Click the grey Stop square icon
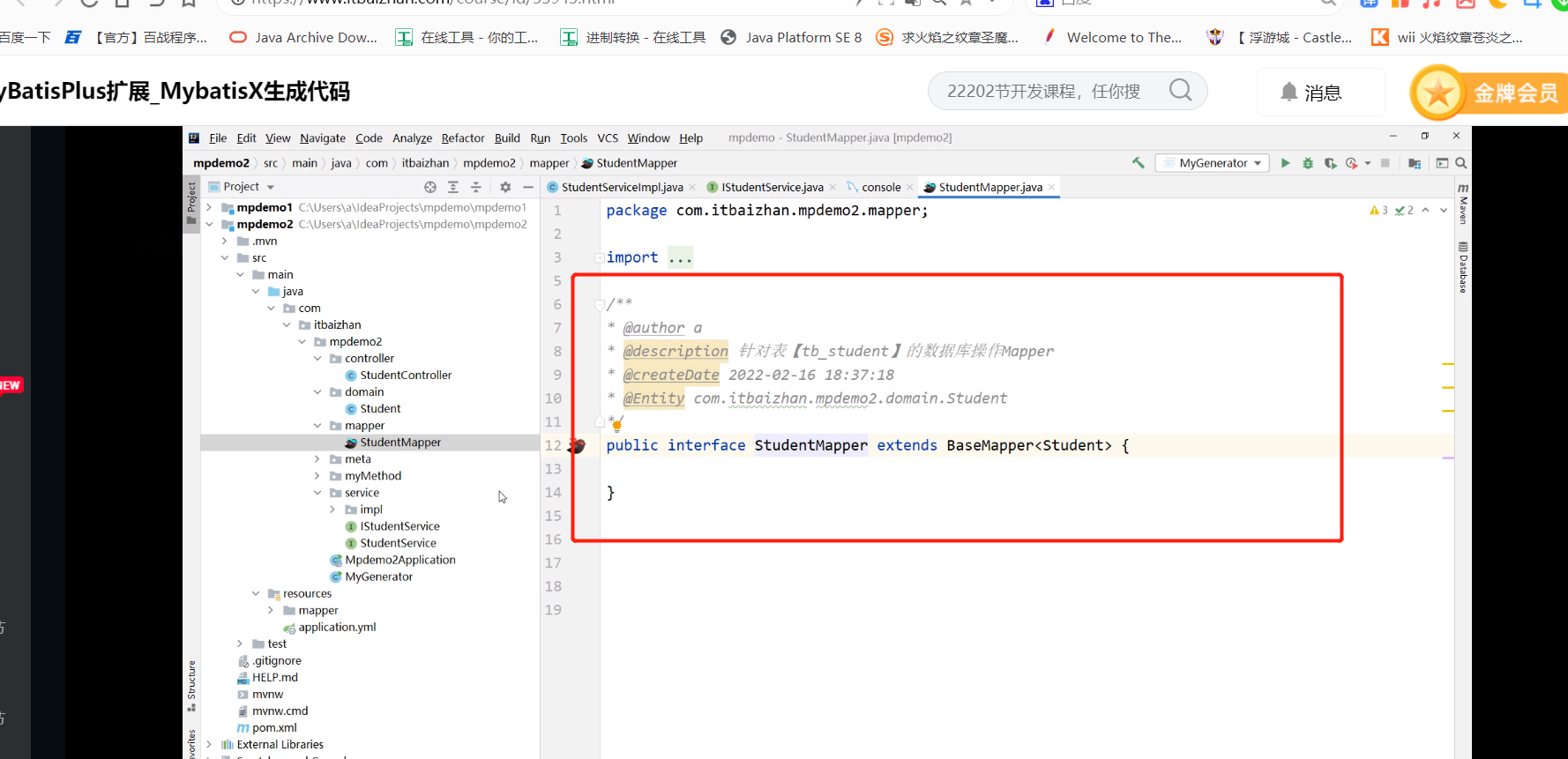Image resolution: width=1568 pixels, height=759 pixels. pyautogui.click(x=1385, y=163)
